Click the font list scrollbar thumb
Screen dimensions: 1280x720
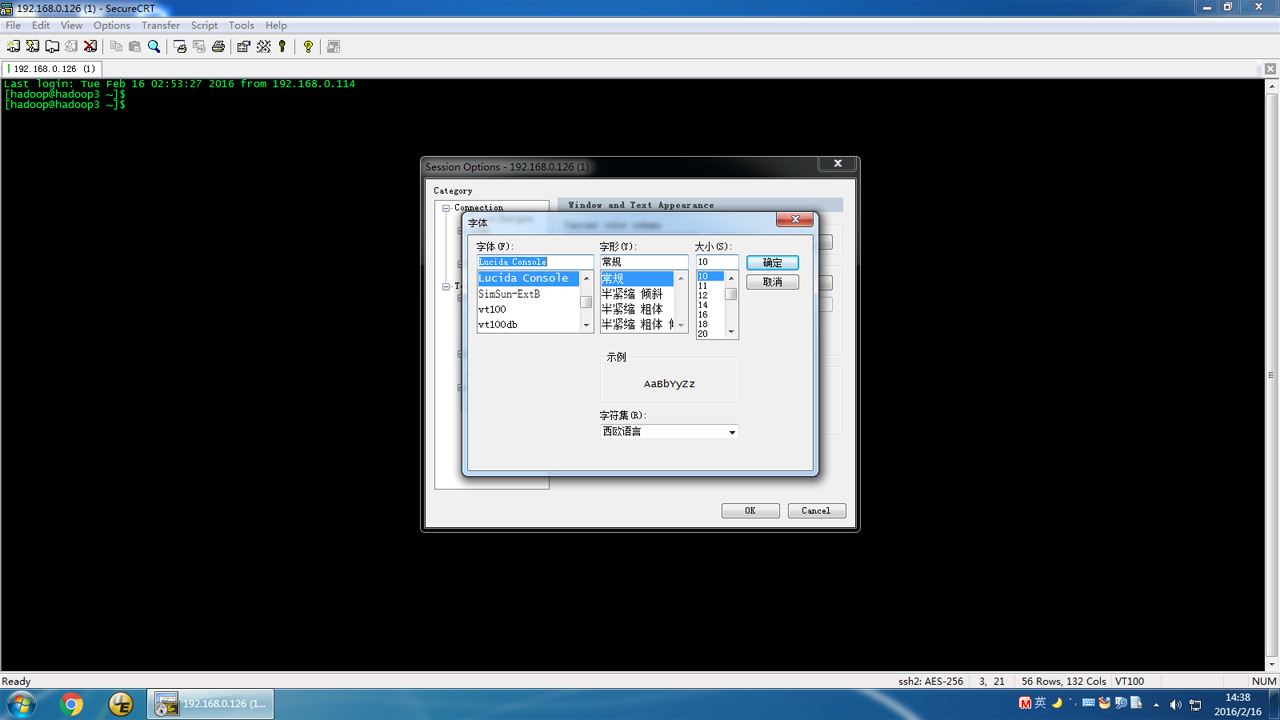pos(586,302)
